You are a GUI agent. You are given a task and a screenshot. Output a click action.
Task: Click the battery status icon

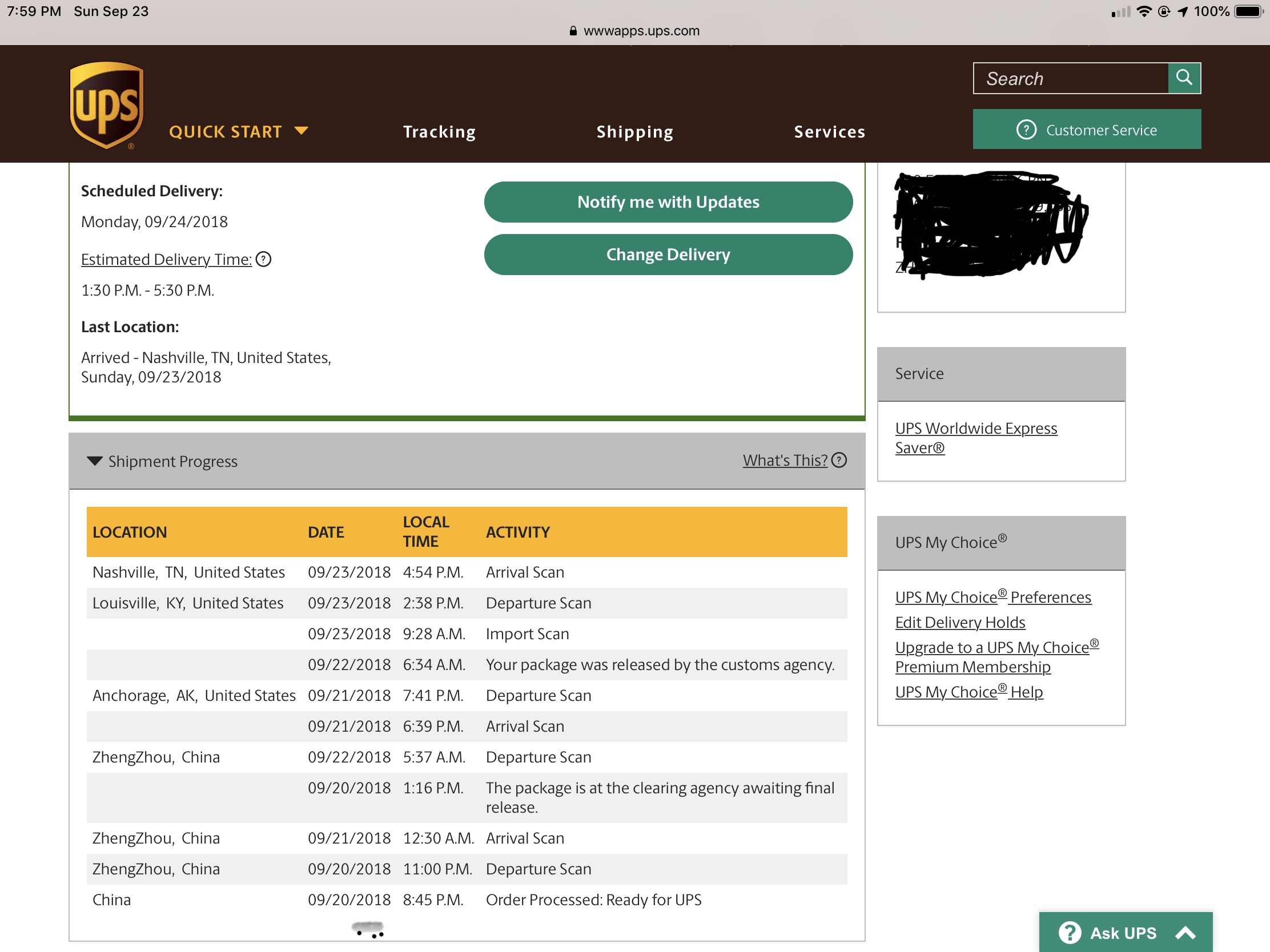click(x=1249, y=11)
